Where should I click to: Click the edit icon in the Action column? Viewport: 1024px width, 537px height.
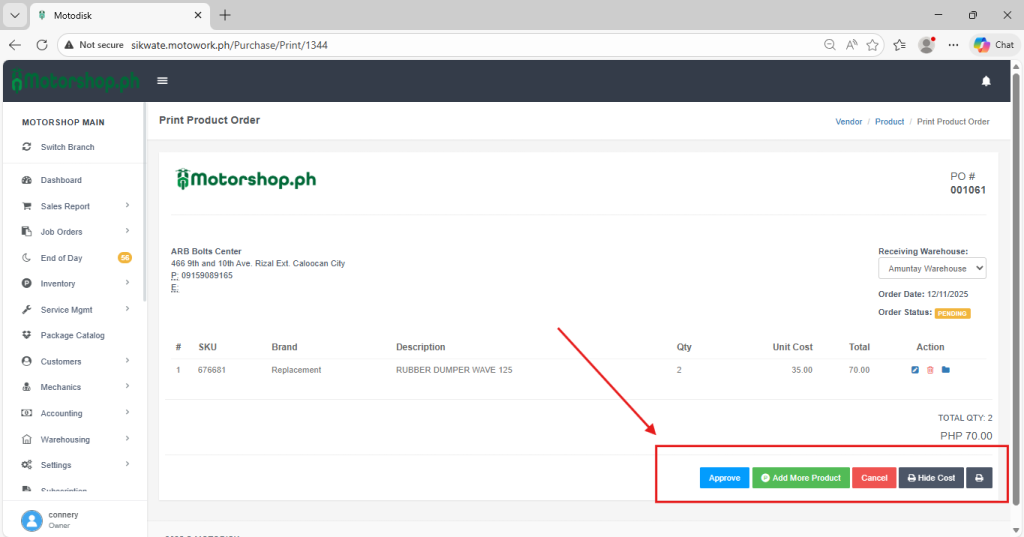pos(915,370)
